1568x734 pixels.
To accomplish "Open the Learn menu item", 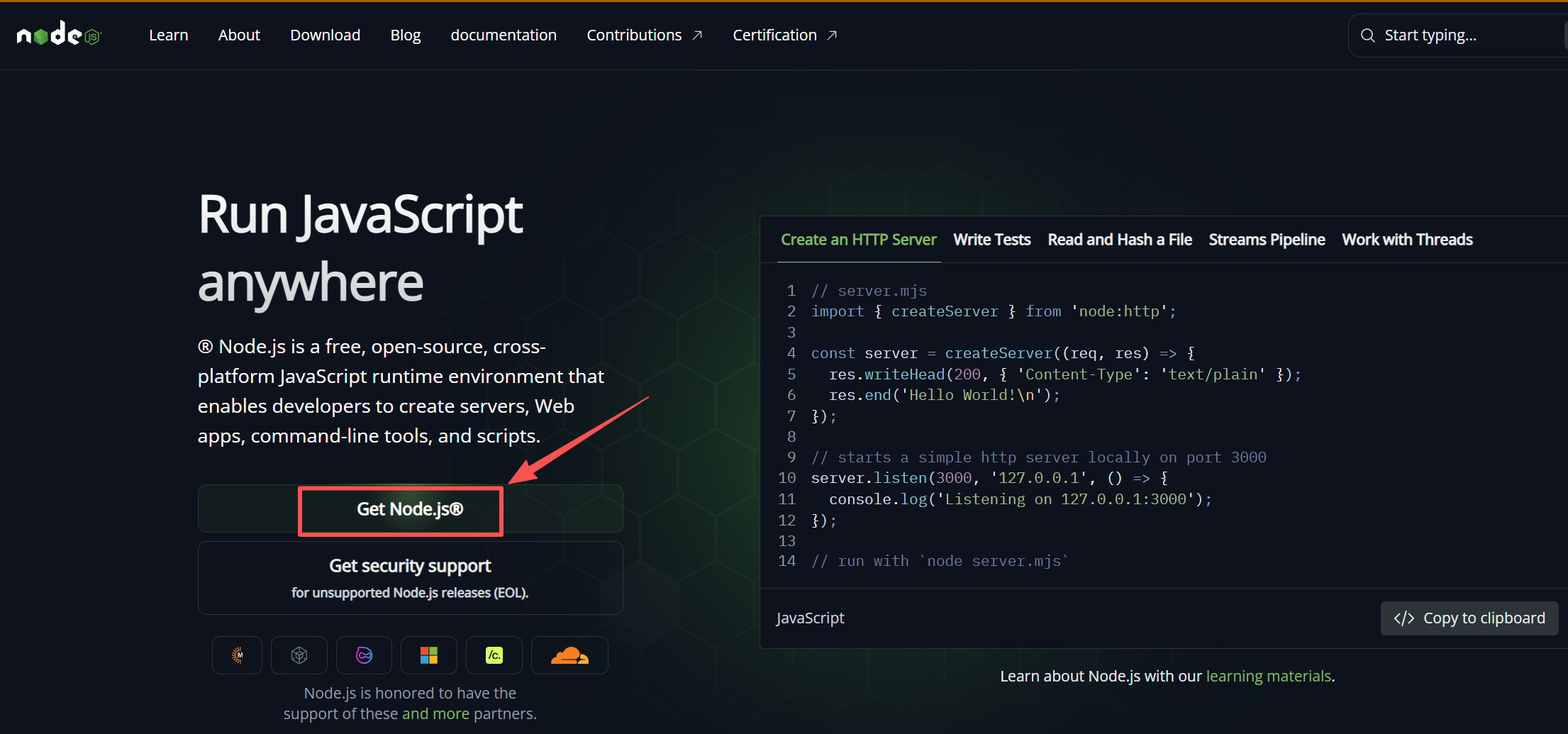I will point(168,35).
